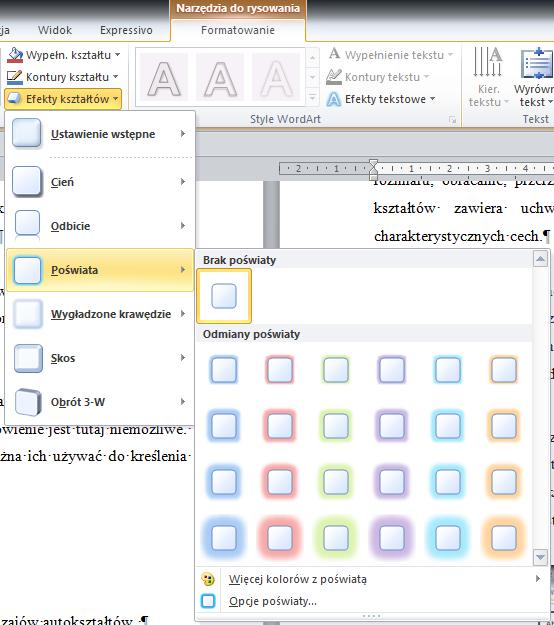Click the Opcje poświaty square icon
Screen dimensions: 554x625
[208, 601]
